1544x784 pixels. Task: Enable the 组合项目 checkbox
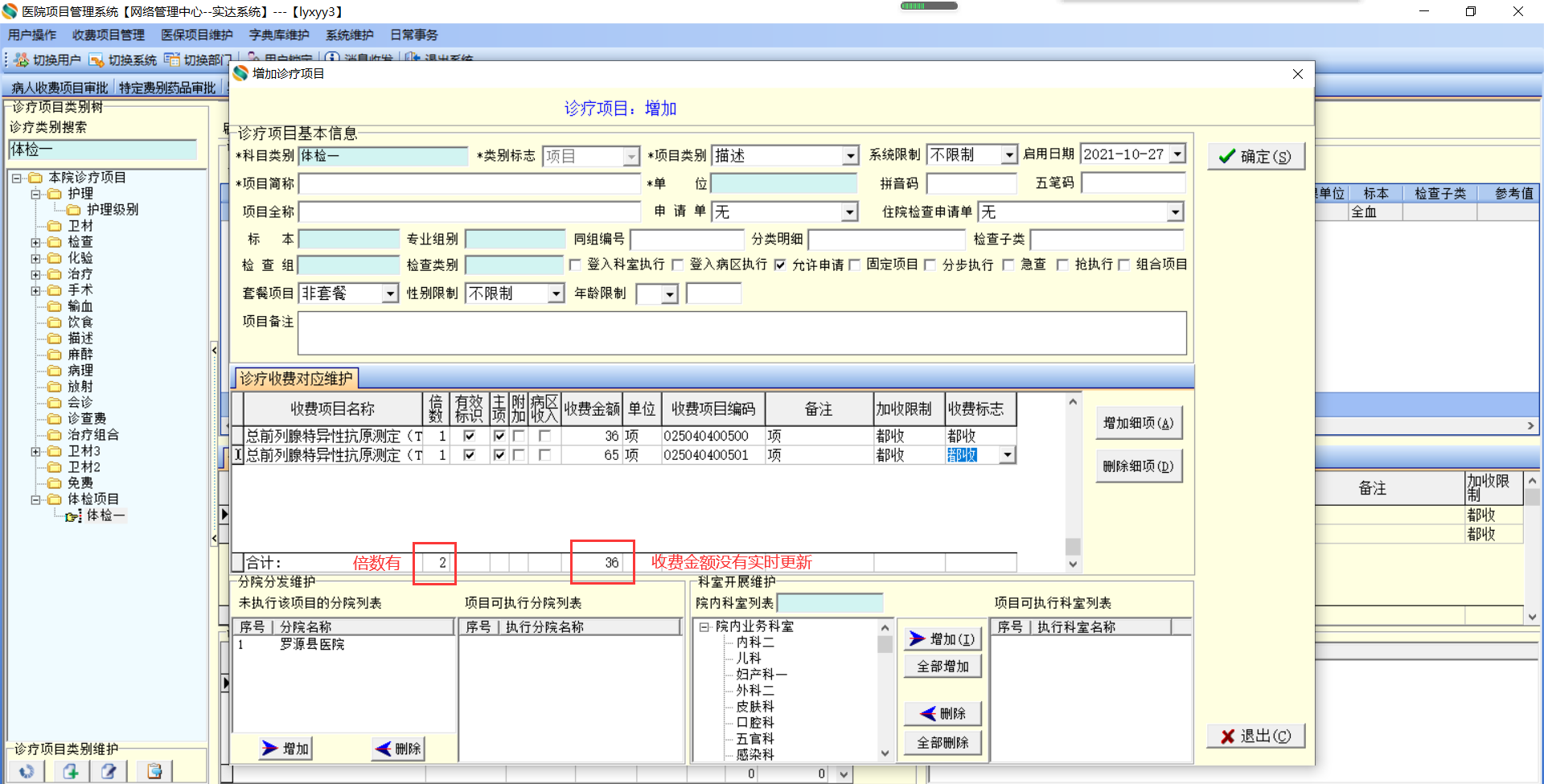tap(1124, 265)
